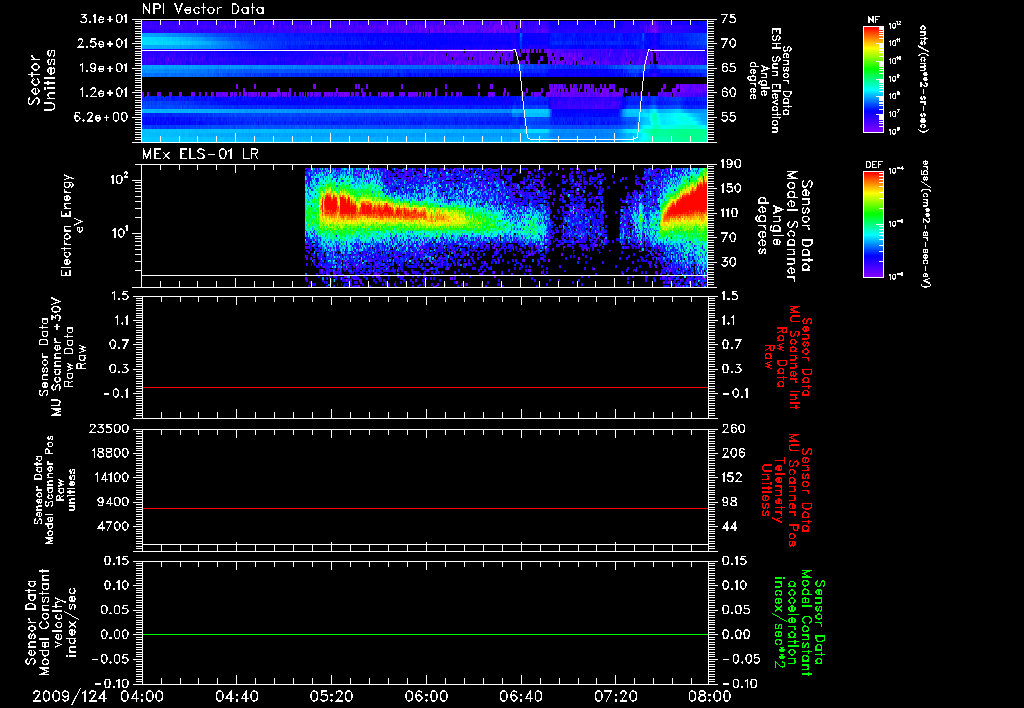Click the 'Sector Unitless' axis label
Screen dimensions: 1024x708
(x=41, y=80)
